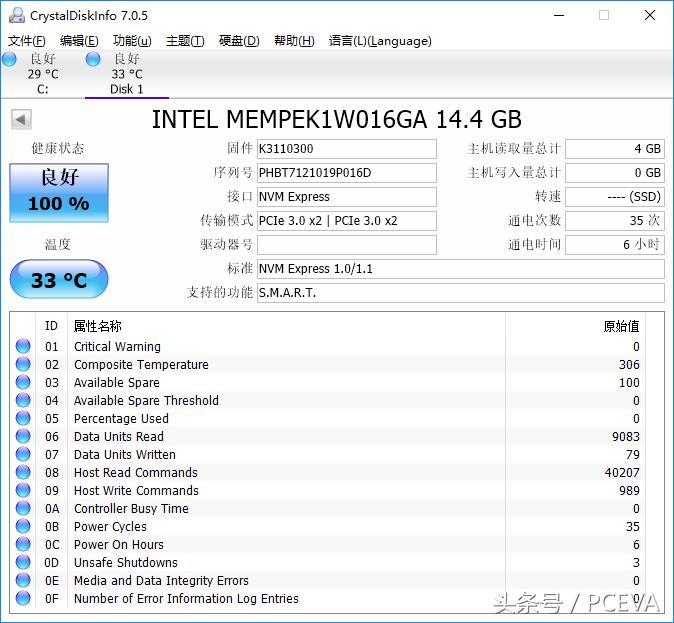The height and width of the screenshot is (623, 674).
Task: Open the 文件(F) menu
Action: coord(27,41)
